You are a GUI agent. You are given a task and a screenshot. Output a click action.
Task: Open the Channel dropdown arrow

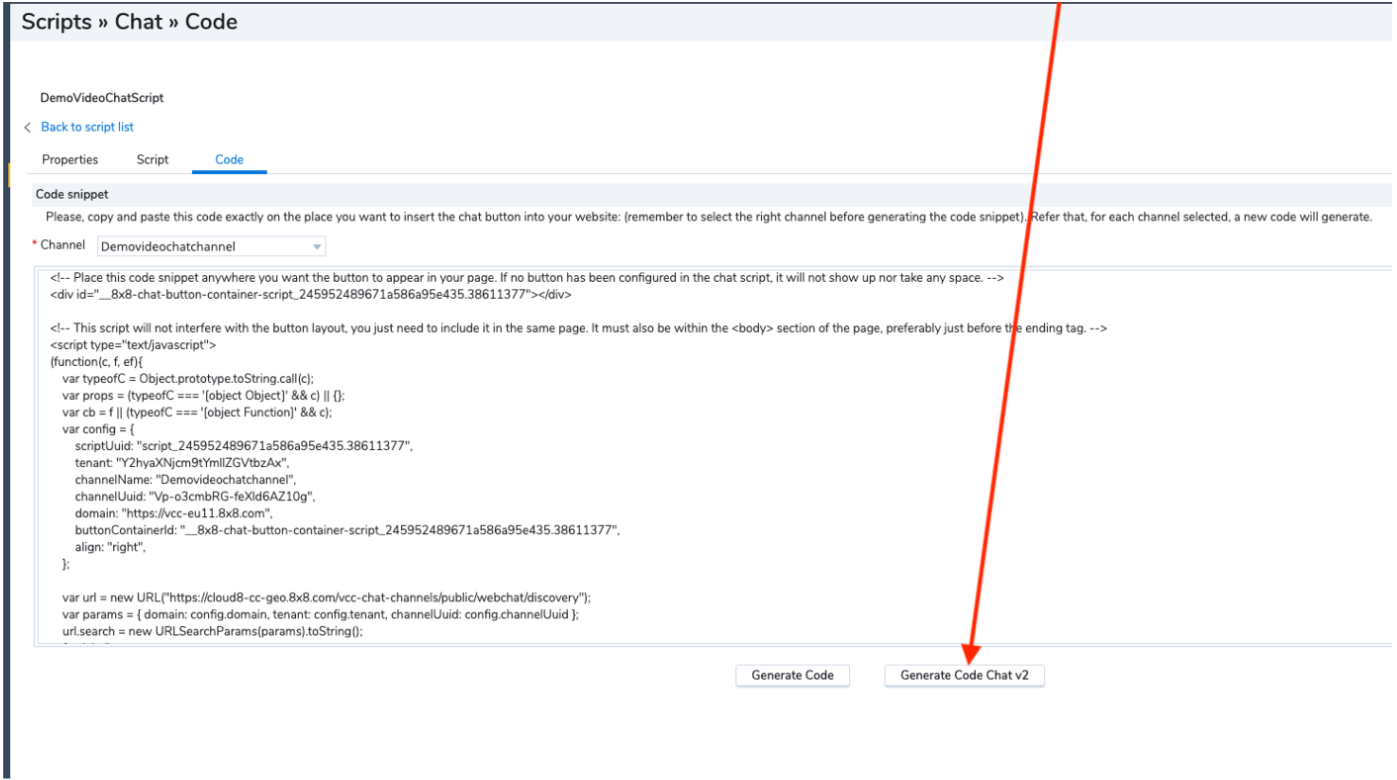tap(318, 246)
